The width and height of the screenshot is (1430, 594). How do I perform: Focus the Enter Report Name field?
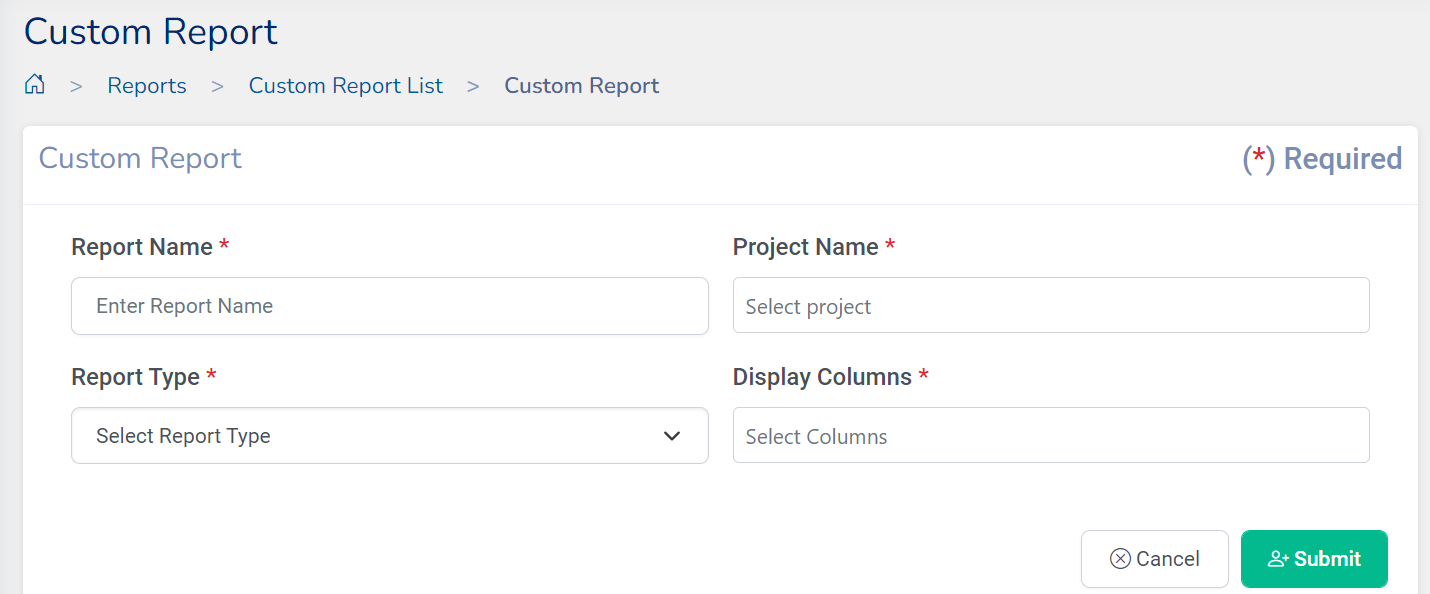(x=389, y=306)
